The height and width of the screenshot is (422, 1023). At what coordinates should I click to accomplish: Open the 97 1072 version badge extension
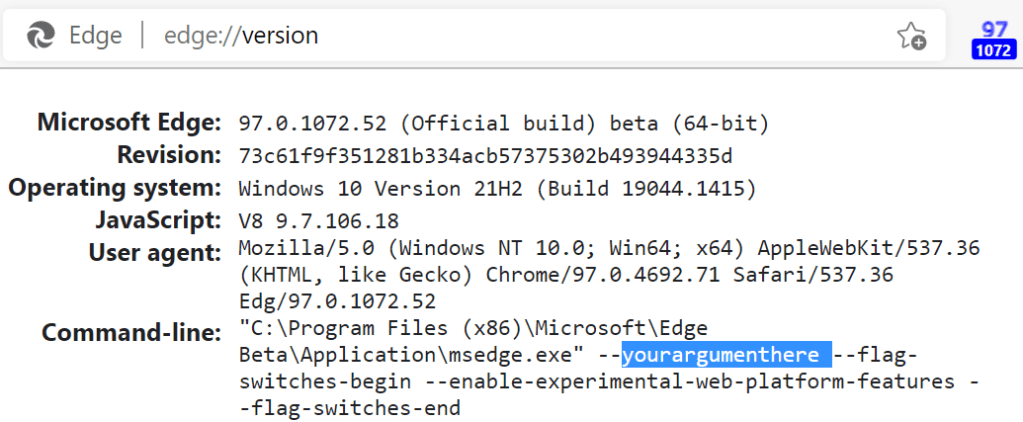point(993,39)
